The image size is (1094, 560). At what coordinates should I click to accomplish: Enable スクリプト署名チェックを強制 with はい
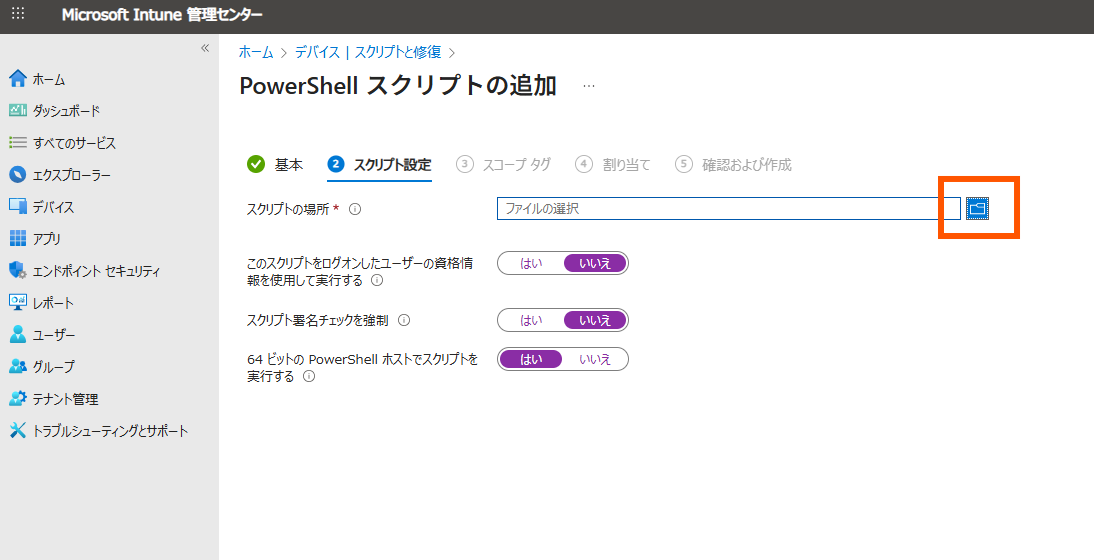click(531, 320)
